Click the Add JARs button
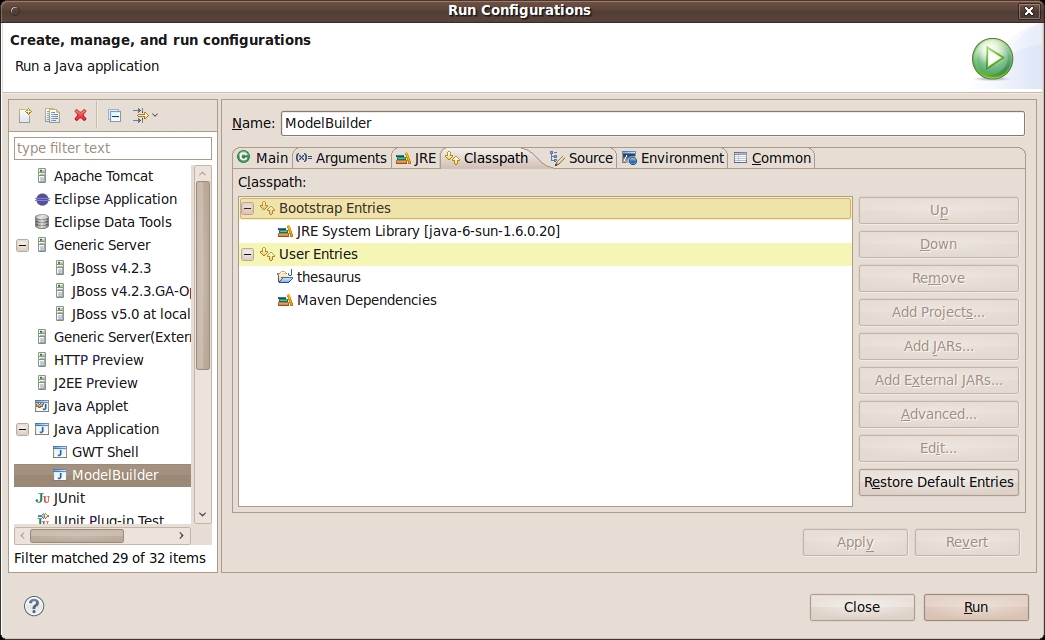The width and height of the screenshot is (1045, 640). tap(938, 346)
